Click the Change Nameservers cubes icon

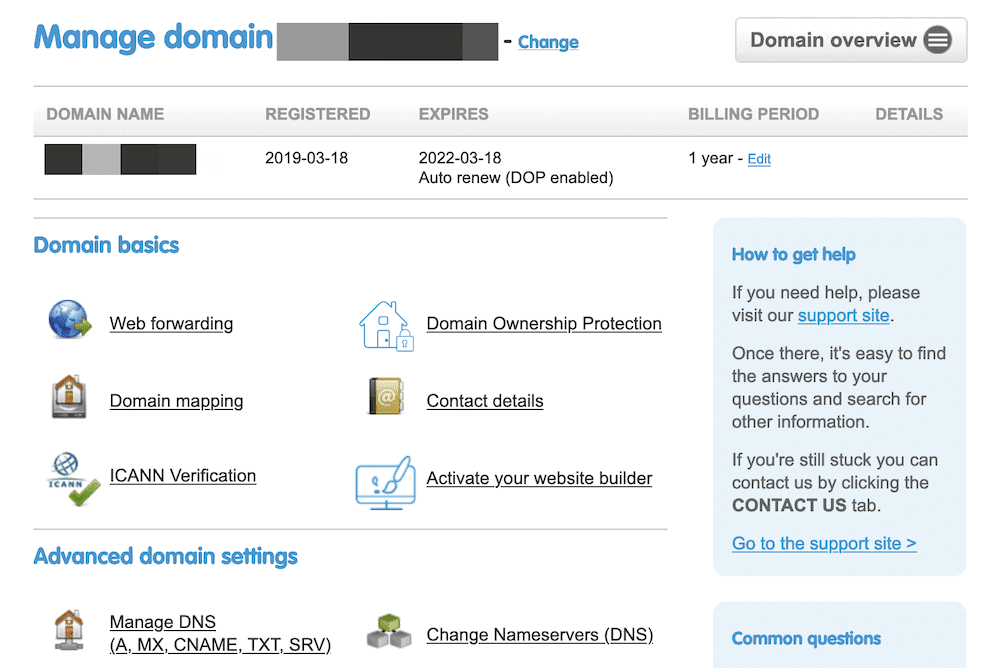point(388,633)
